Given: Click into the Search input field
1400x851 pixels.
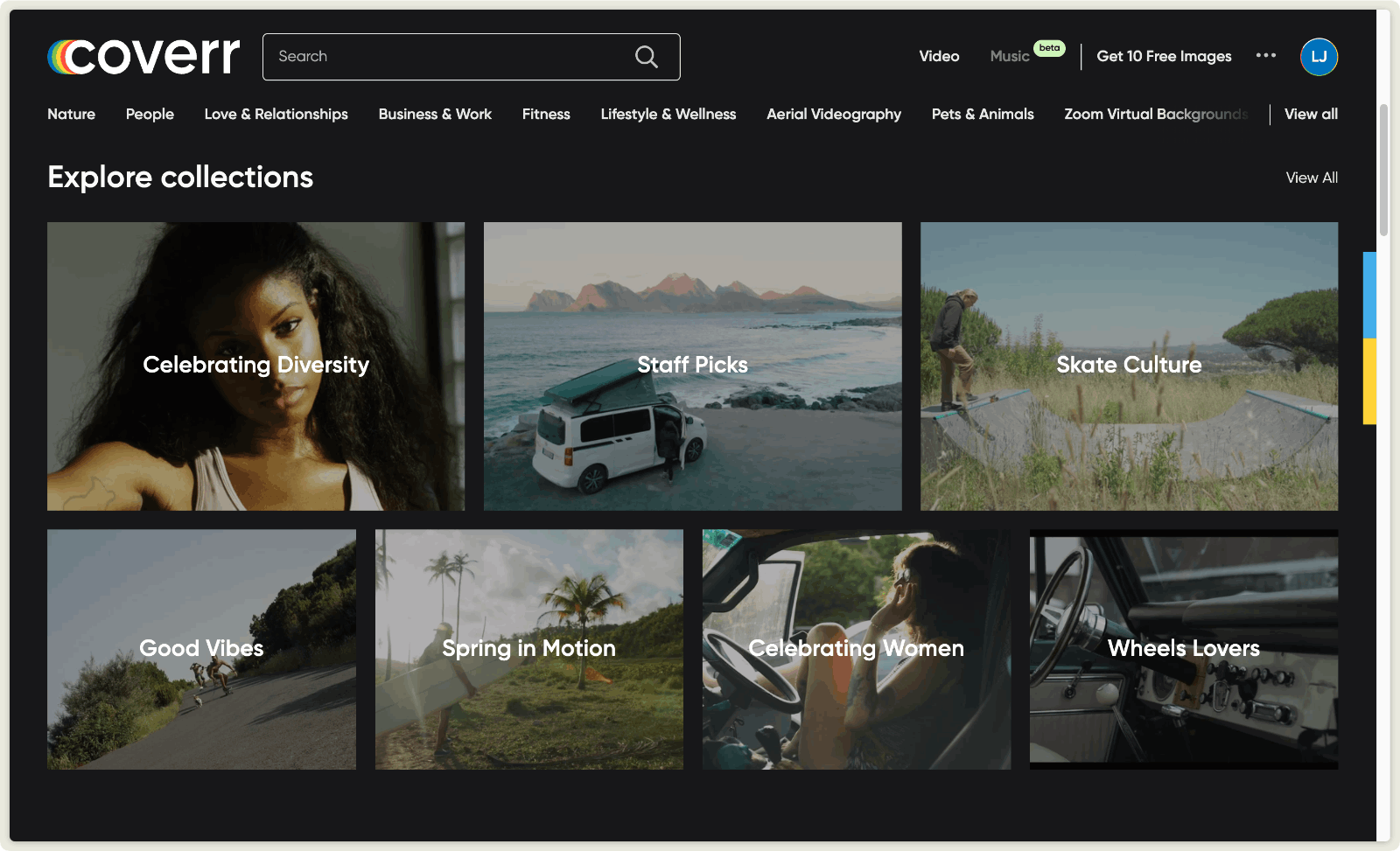Looking at the screenshot, I should (446, 57).
